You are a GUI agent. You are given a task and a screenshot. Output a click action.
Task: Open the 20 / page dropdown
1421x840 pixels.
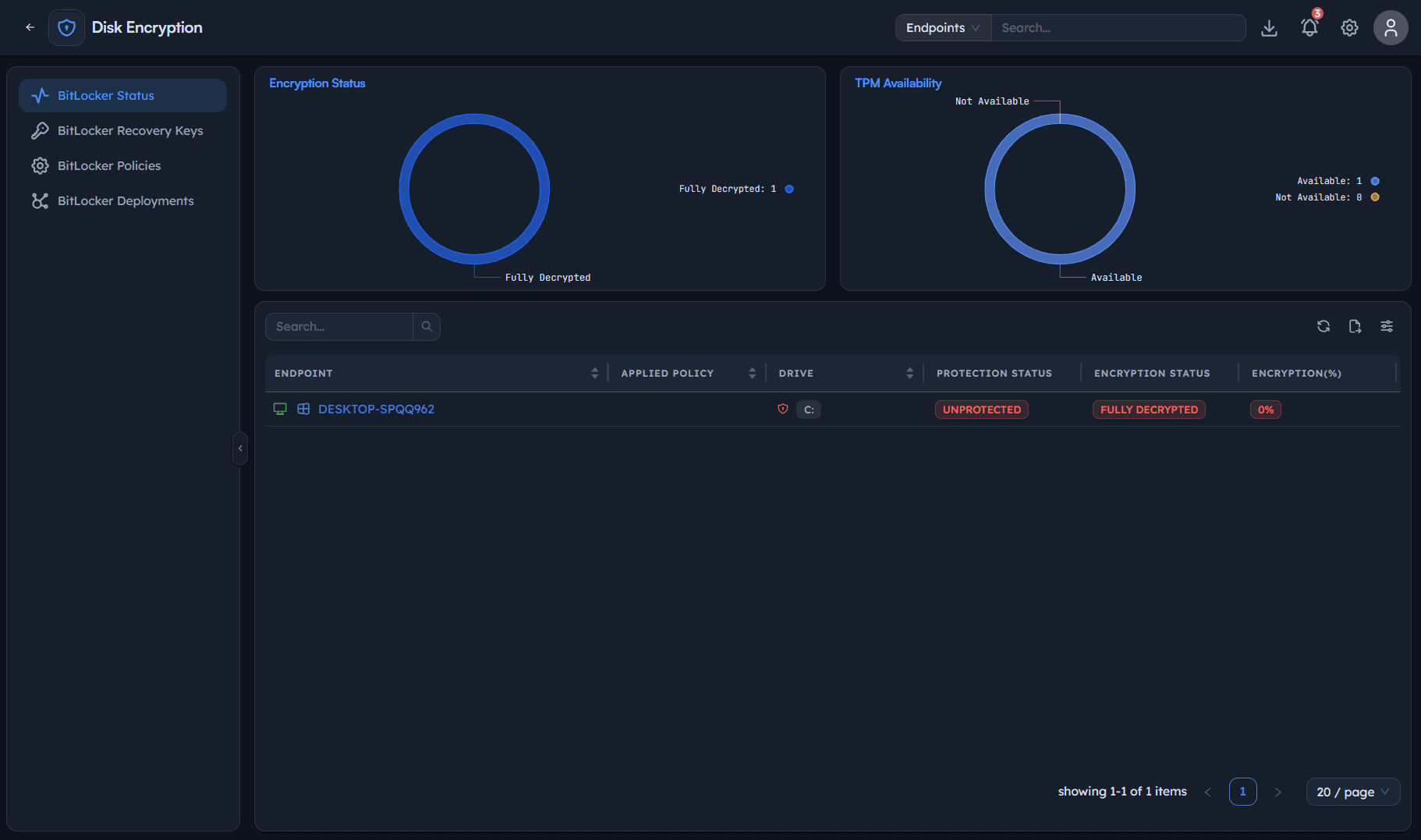point(1353,792)
